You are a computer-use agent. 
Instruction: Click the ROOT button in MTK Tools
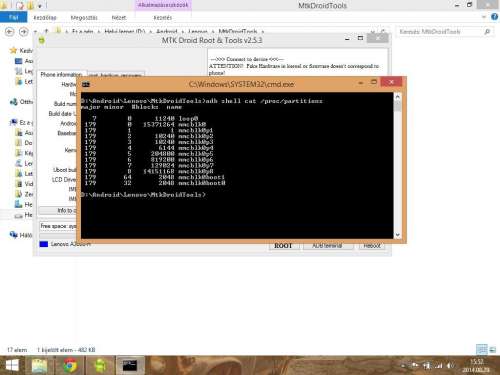click(283, 246)
